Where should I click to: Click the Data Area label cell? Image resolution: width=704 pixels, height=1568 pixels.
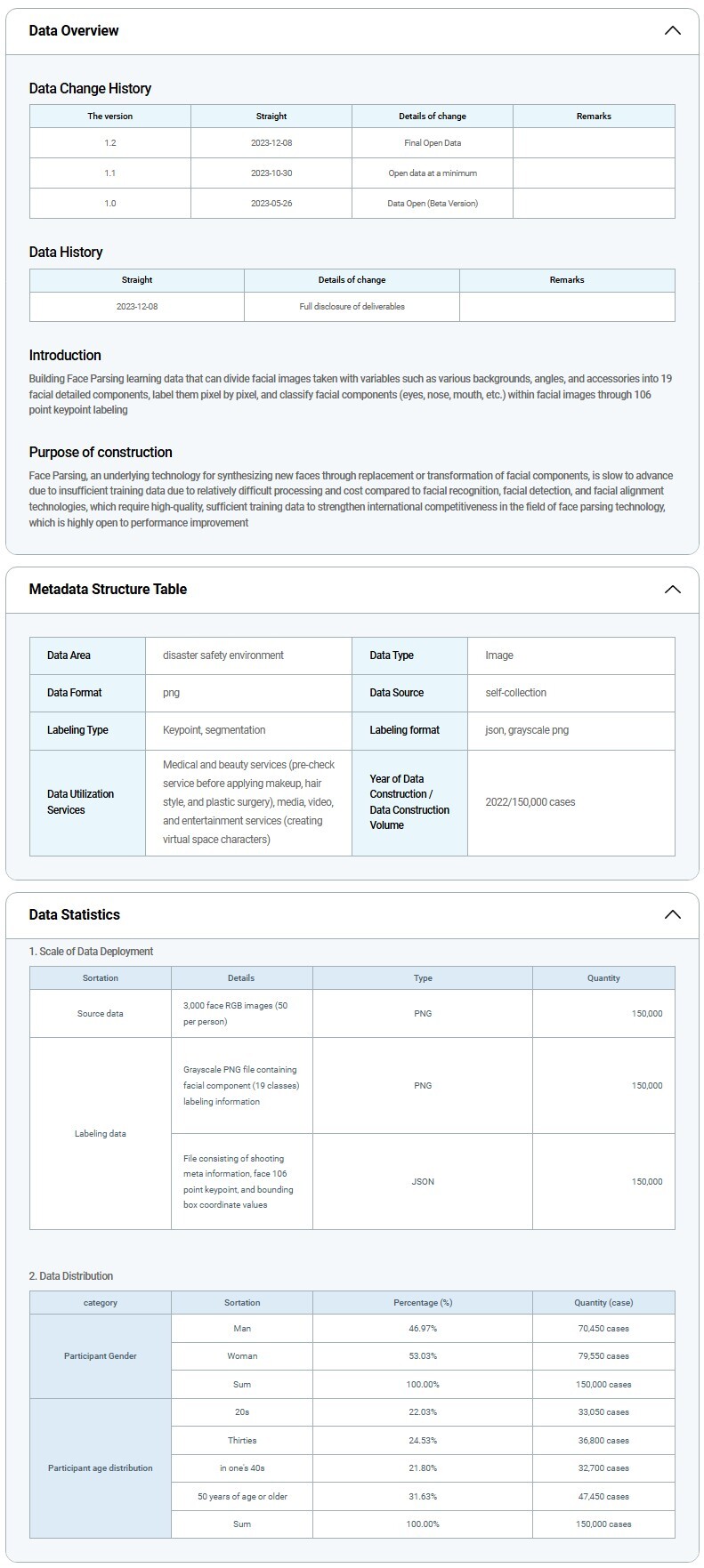[87, 655]
